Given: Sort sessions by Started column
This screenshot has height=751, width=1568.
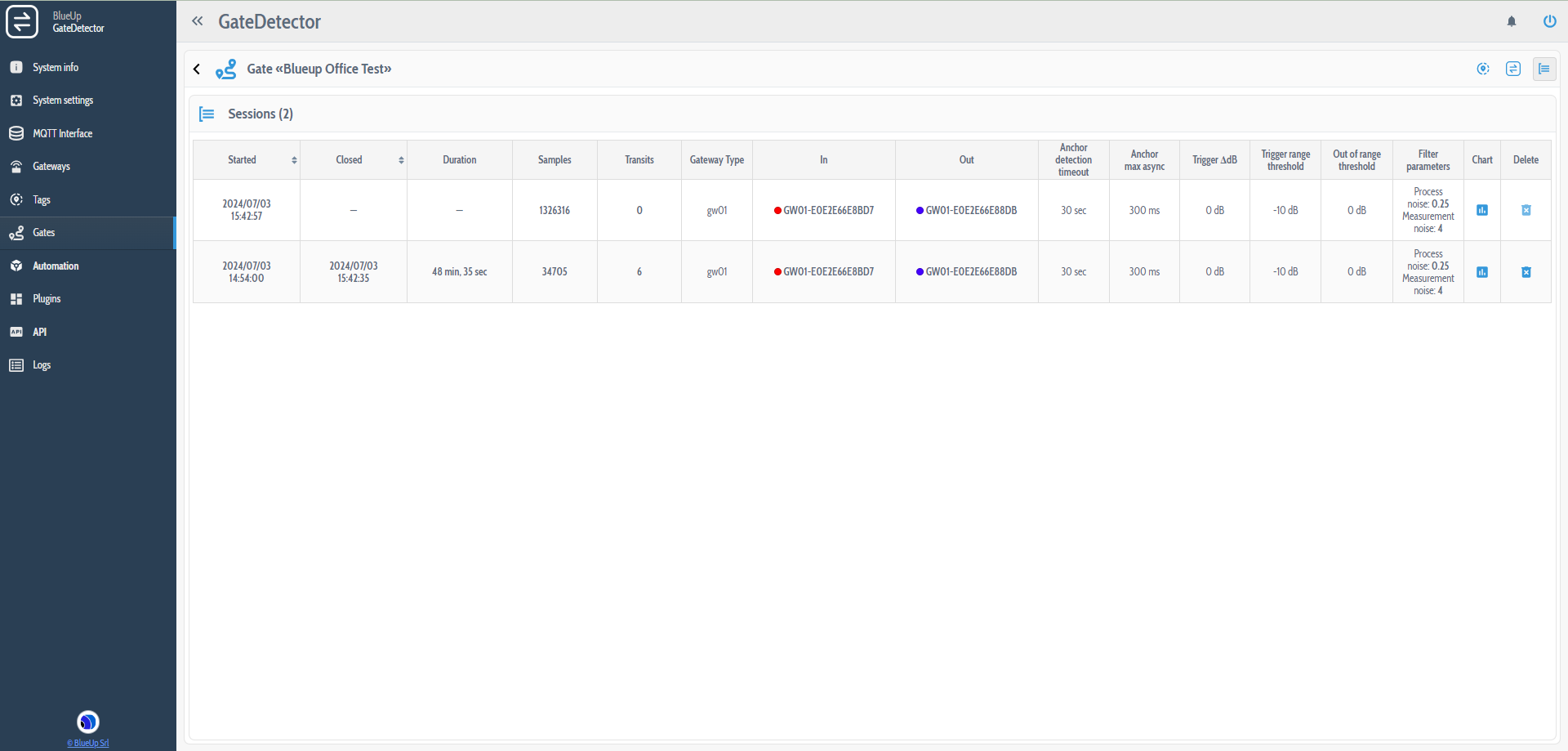Looking at the screenshot, I should 294,160.
